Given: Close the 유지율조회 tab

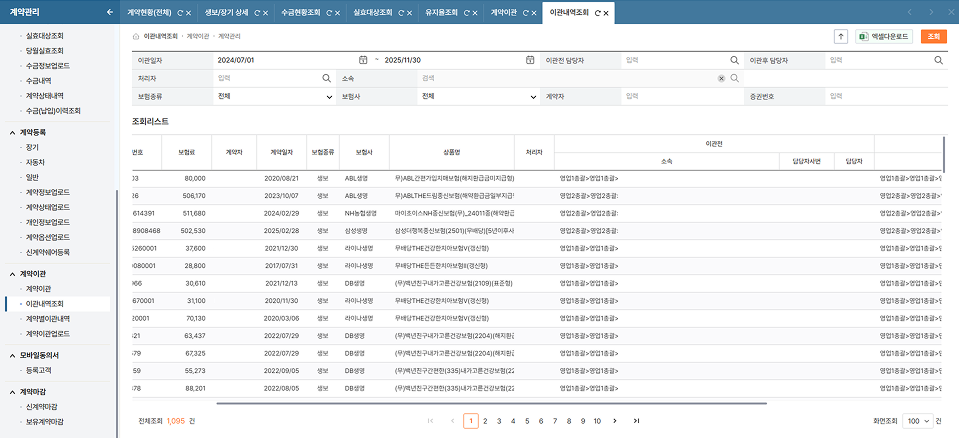Looking at the screenshot, I should [477, 12].
